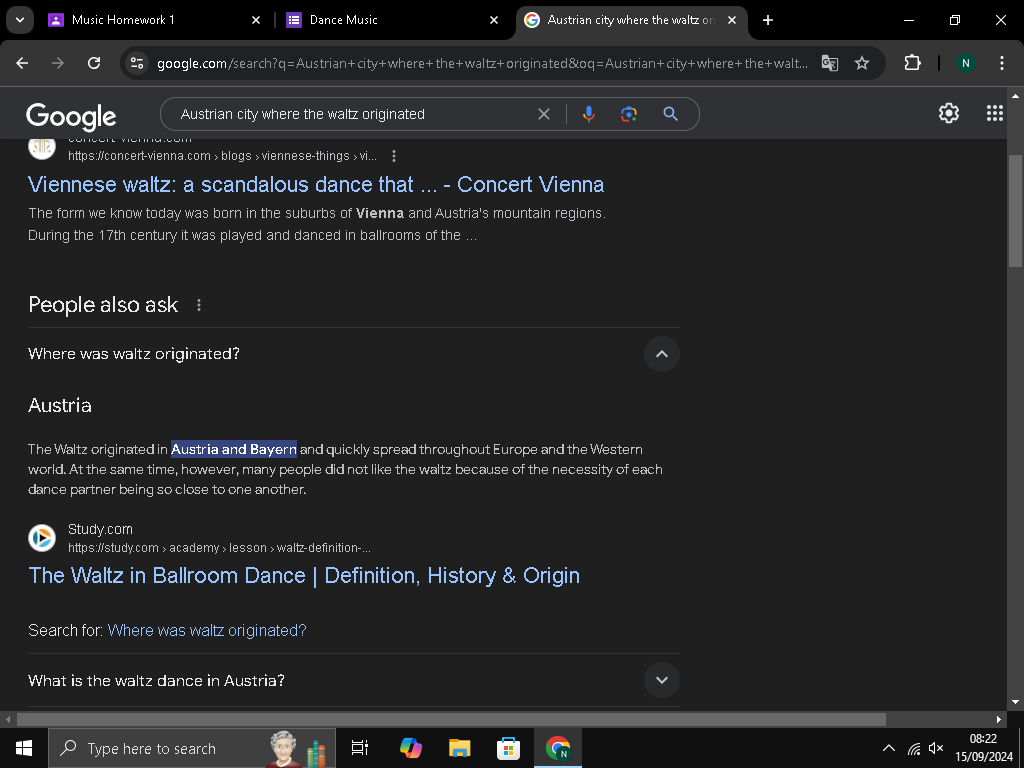1024x768 pixels.
Task: Open the Chrome profile N avatar
Action: [x=965, y=63]
